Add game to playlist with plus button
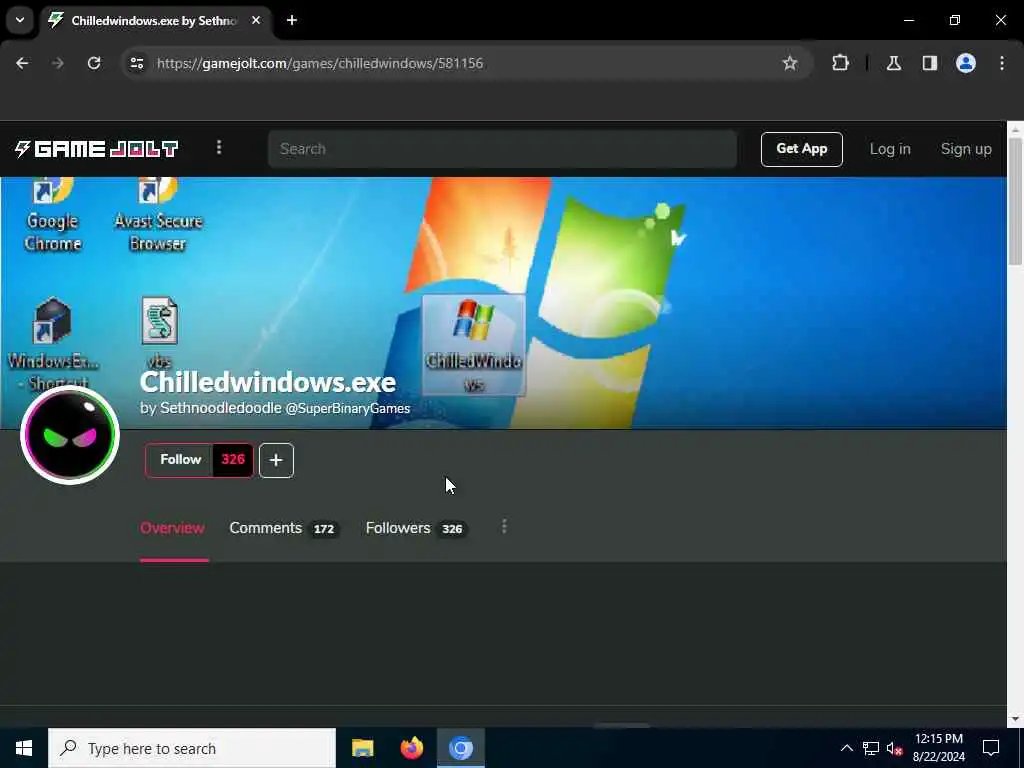1024x768 pixels. 276,460
